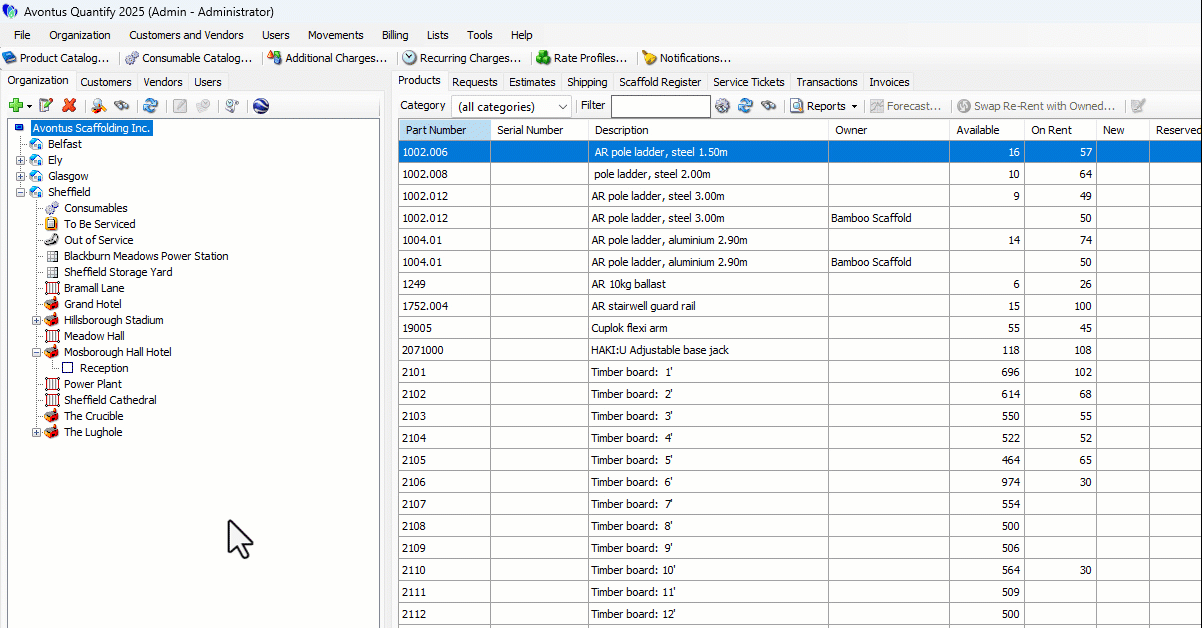The height and width of the screenshot is (628, 1202).
Task: Collapse the Sheffield branch node
Action: point(21,192)
